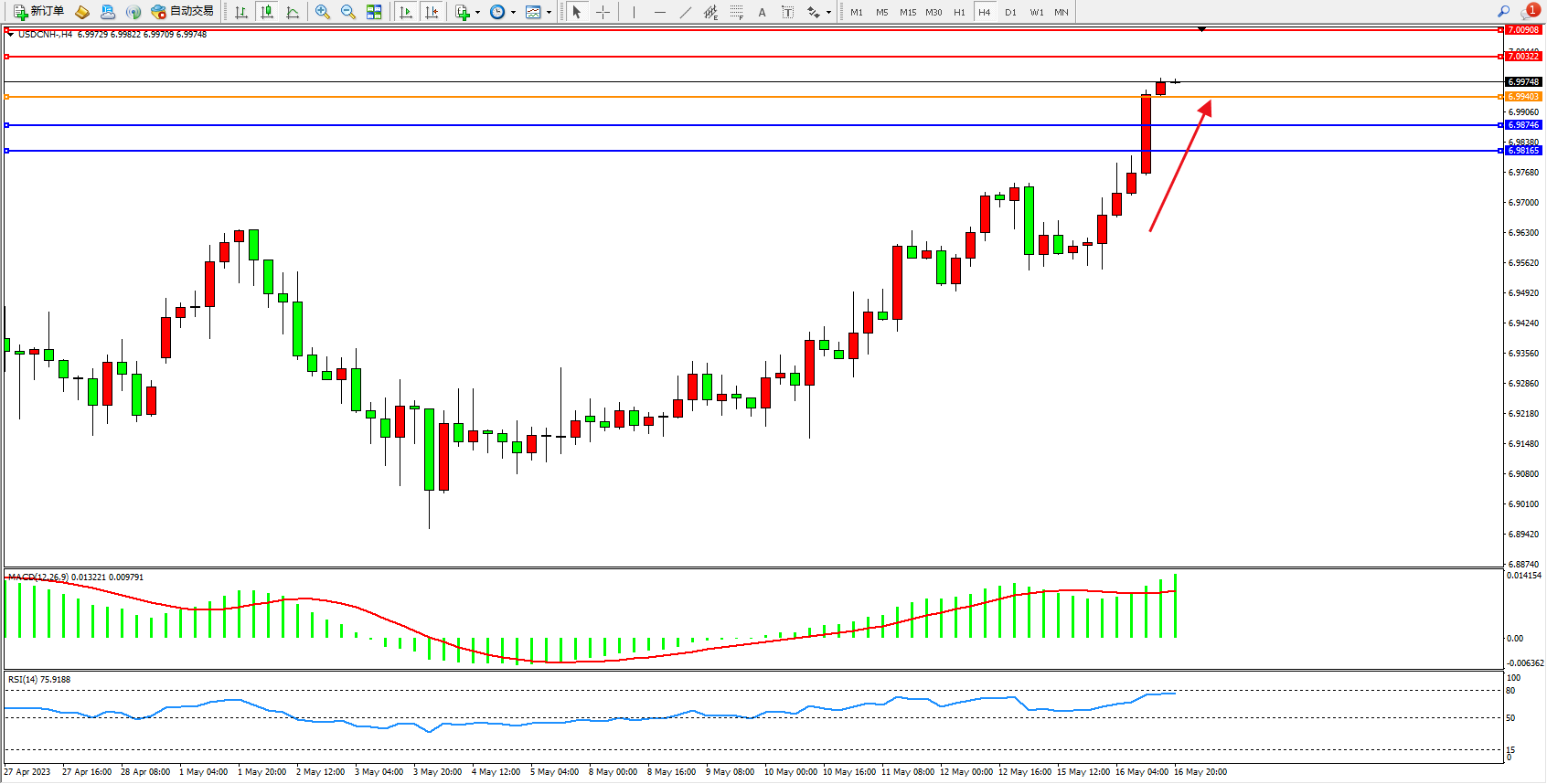Switch chart to bar chart mode
This screenshot has height=784, width=1547.
[241, 12]
